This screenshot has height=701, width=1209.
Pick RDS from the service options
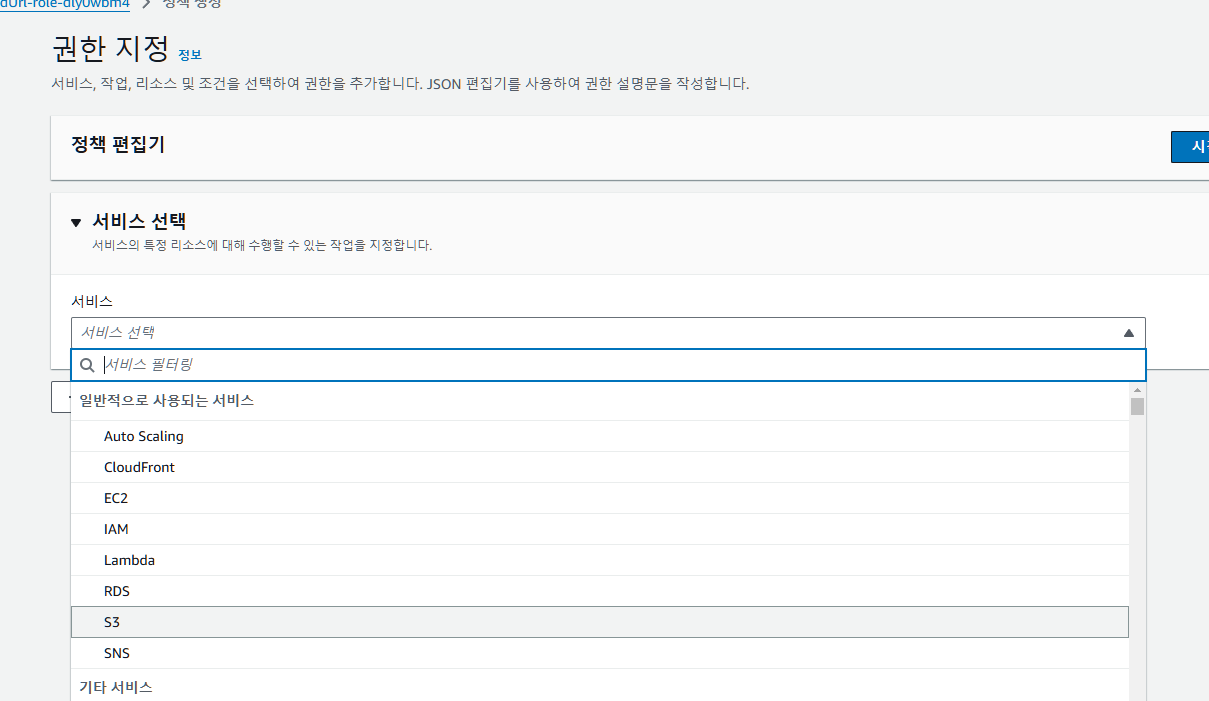600,591
